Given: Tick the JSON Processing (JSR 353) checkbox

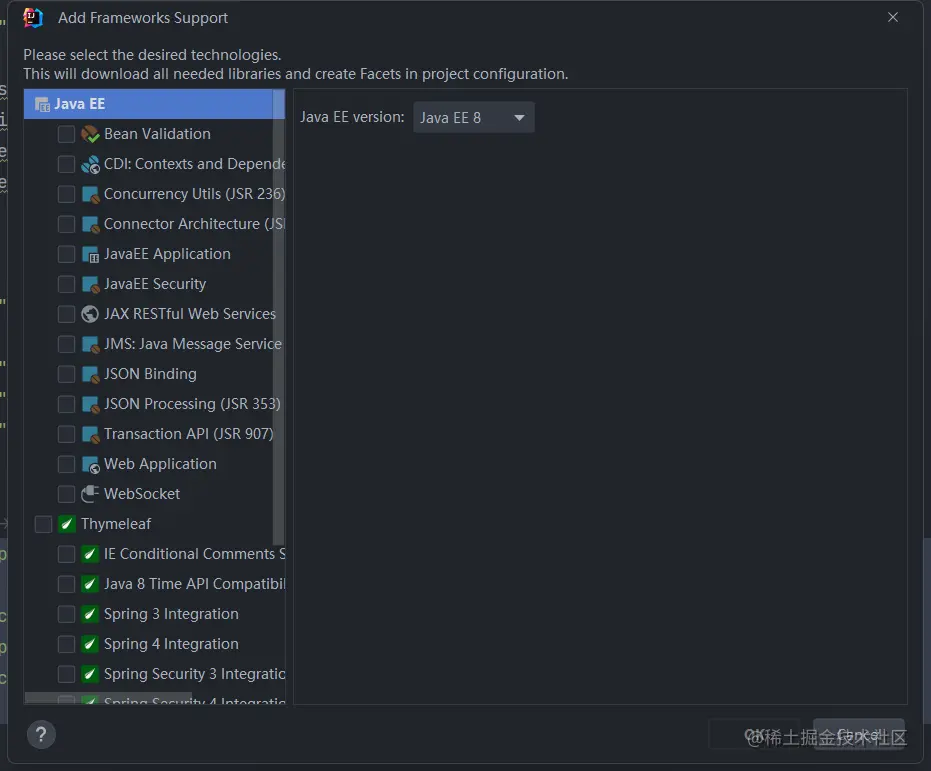Looking at the screenshot, I should pos(66,404).
